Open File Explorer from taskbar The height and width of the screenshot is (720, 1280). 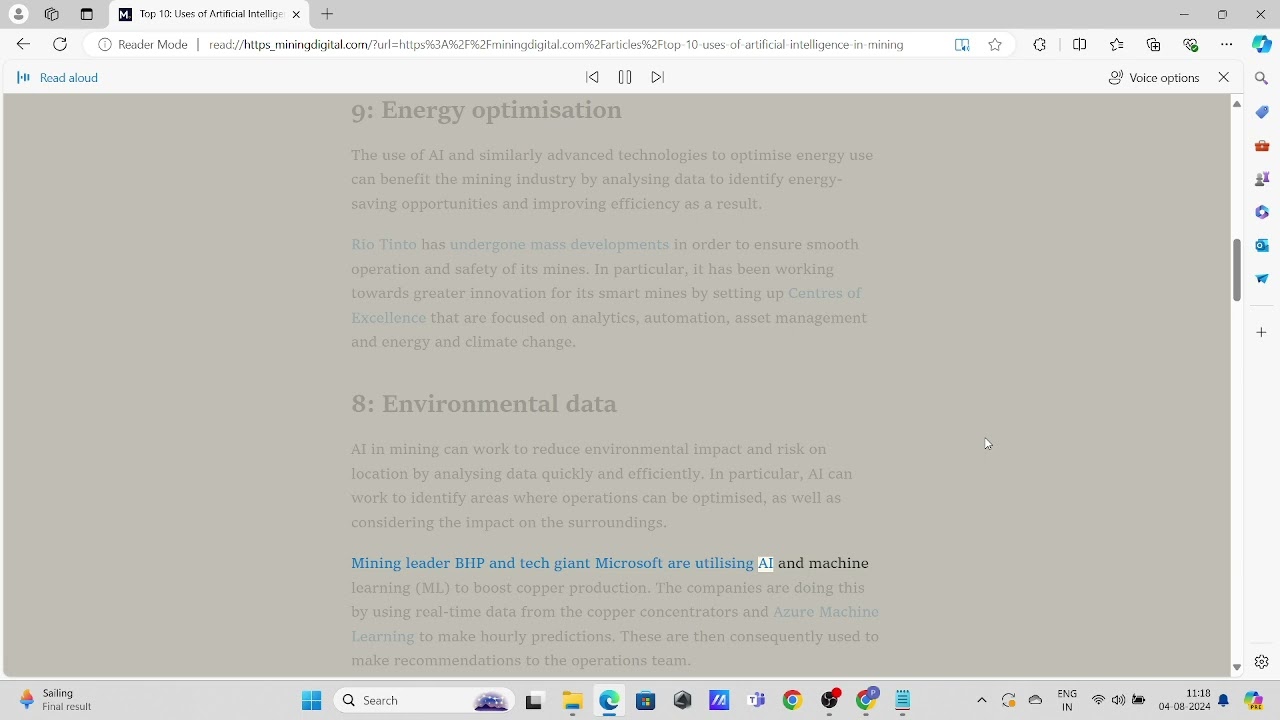pyautogui.click(x=572, y=701)
